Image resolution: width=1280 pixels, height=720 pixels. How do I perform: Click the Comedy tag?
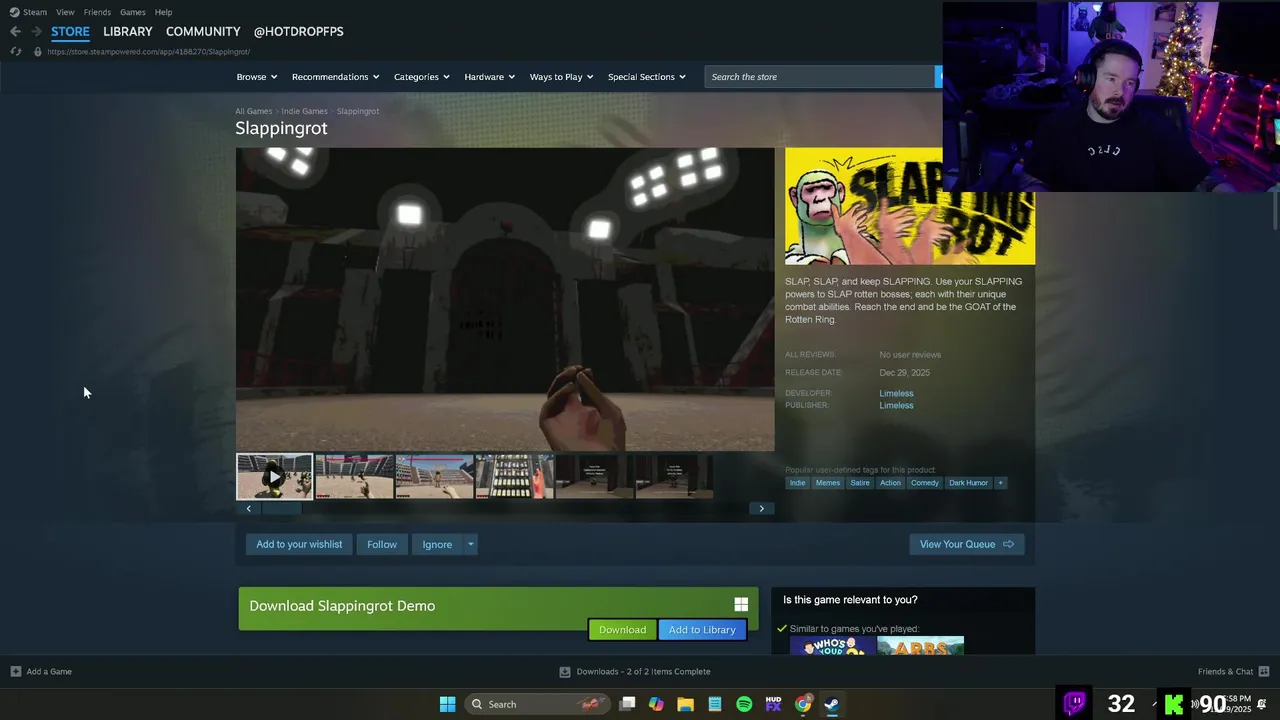[x=925, y=483]
